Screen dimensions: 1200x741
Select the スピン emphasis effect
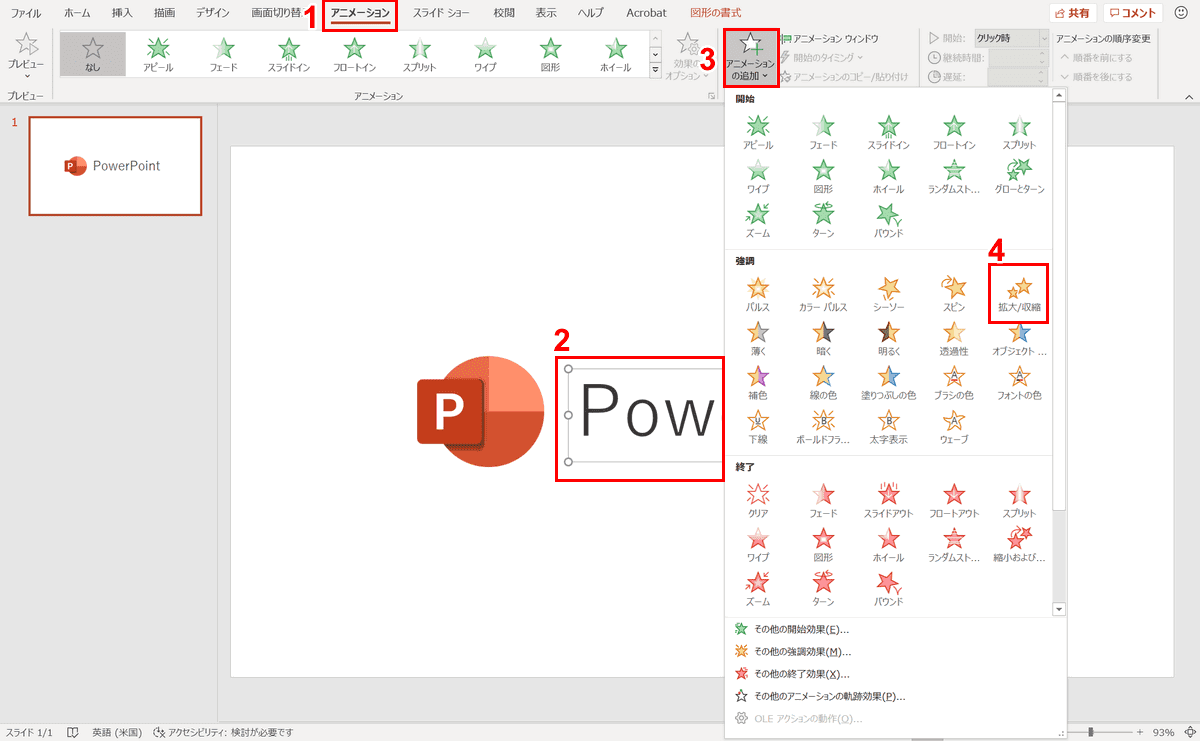click(x=955, y=295)
